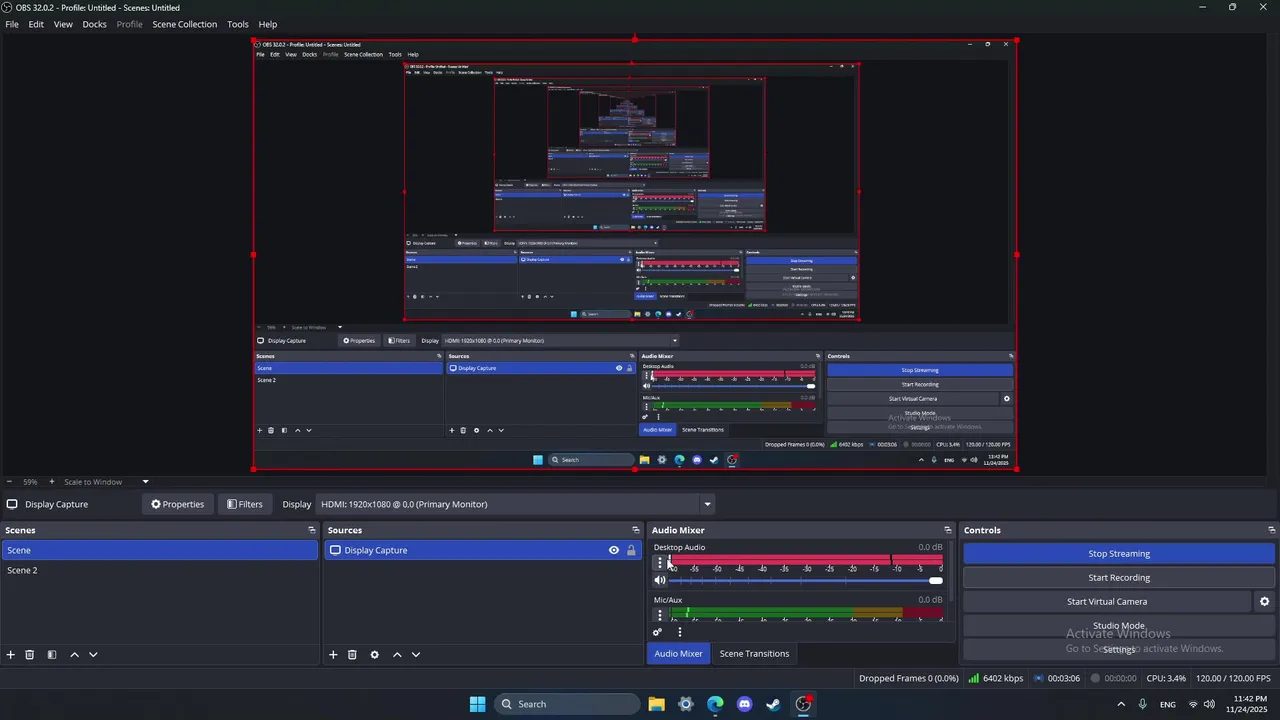The width and height of the screenshot is (1280, 720).
Task: Switch to the Scene Transitions tab
Action: (754, 654)
